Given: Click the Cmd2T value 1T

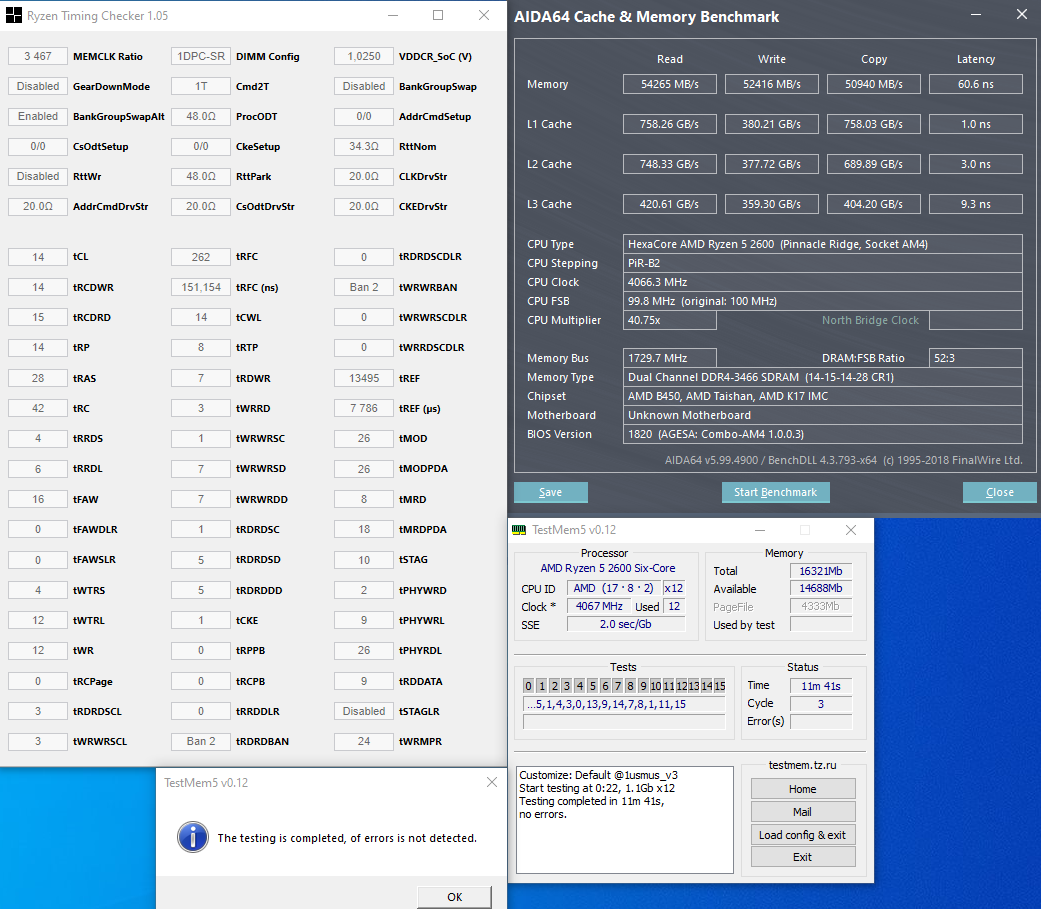Looking at the screenshot, I should pos(200,86).
